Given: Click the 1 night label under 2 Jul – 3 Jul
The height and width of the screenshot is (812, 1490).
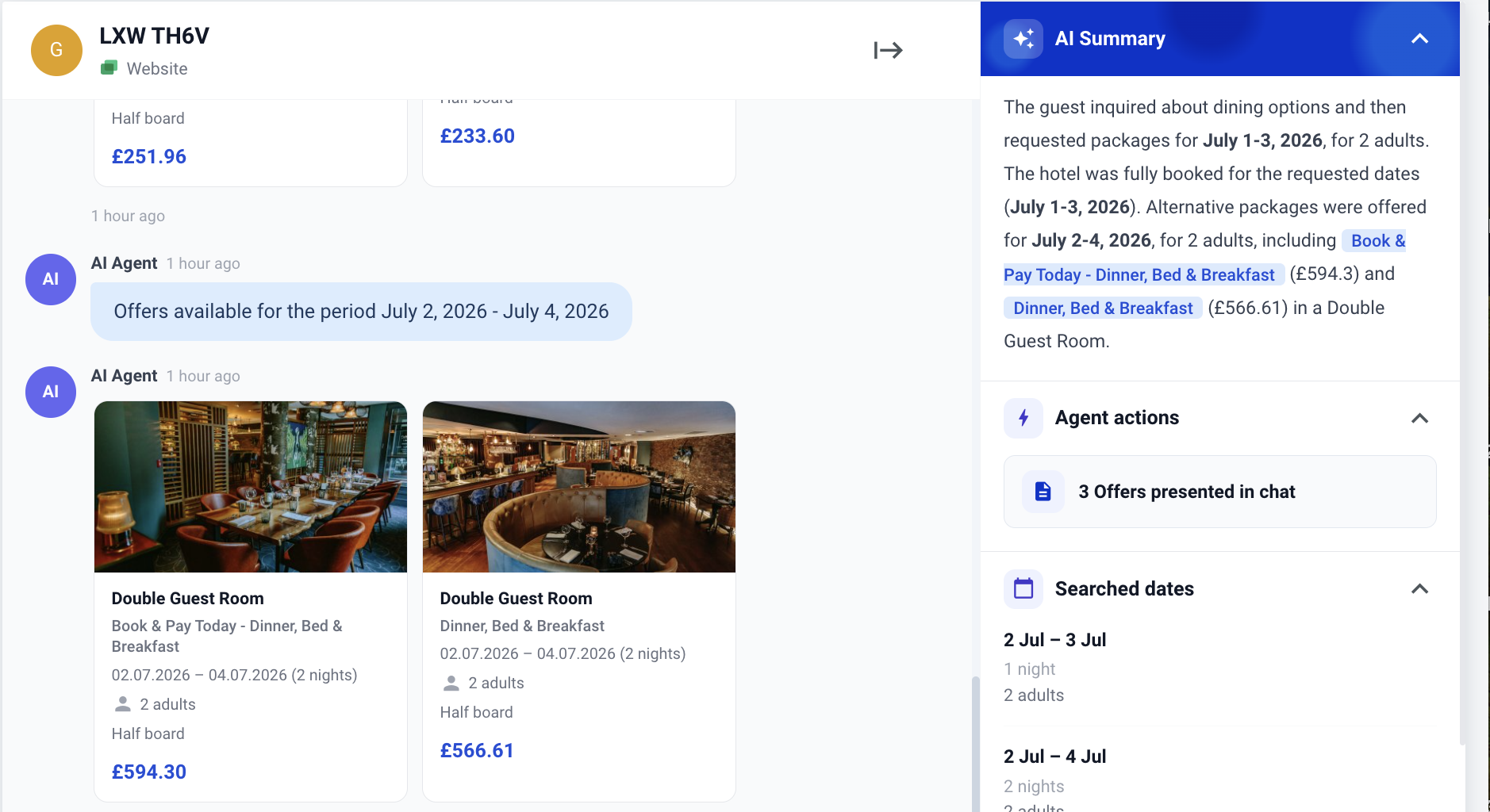Looking at the screenshot, I should pyautogui.click(x=1029, y=669).
